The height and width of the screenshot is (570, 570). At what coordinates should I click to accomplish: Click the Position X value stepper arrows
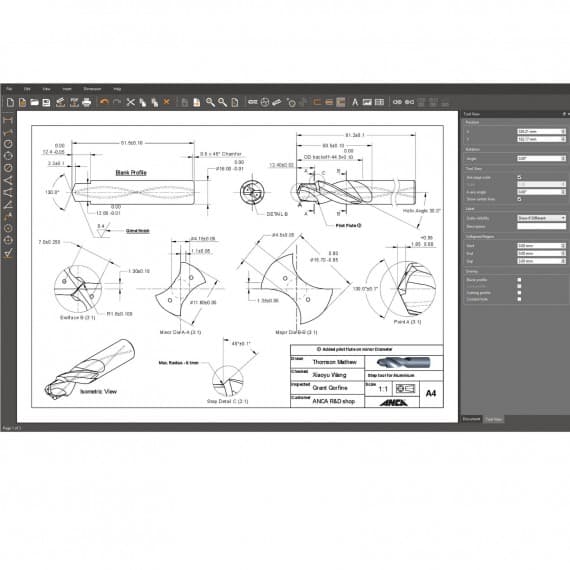pos(563,132)
